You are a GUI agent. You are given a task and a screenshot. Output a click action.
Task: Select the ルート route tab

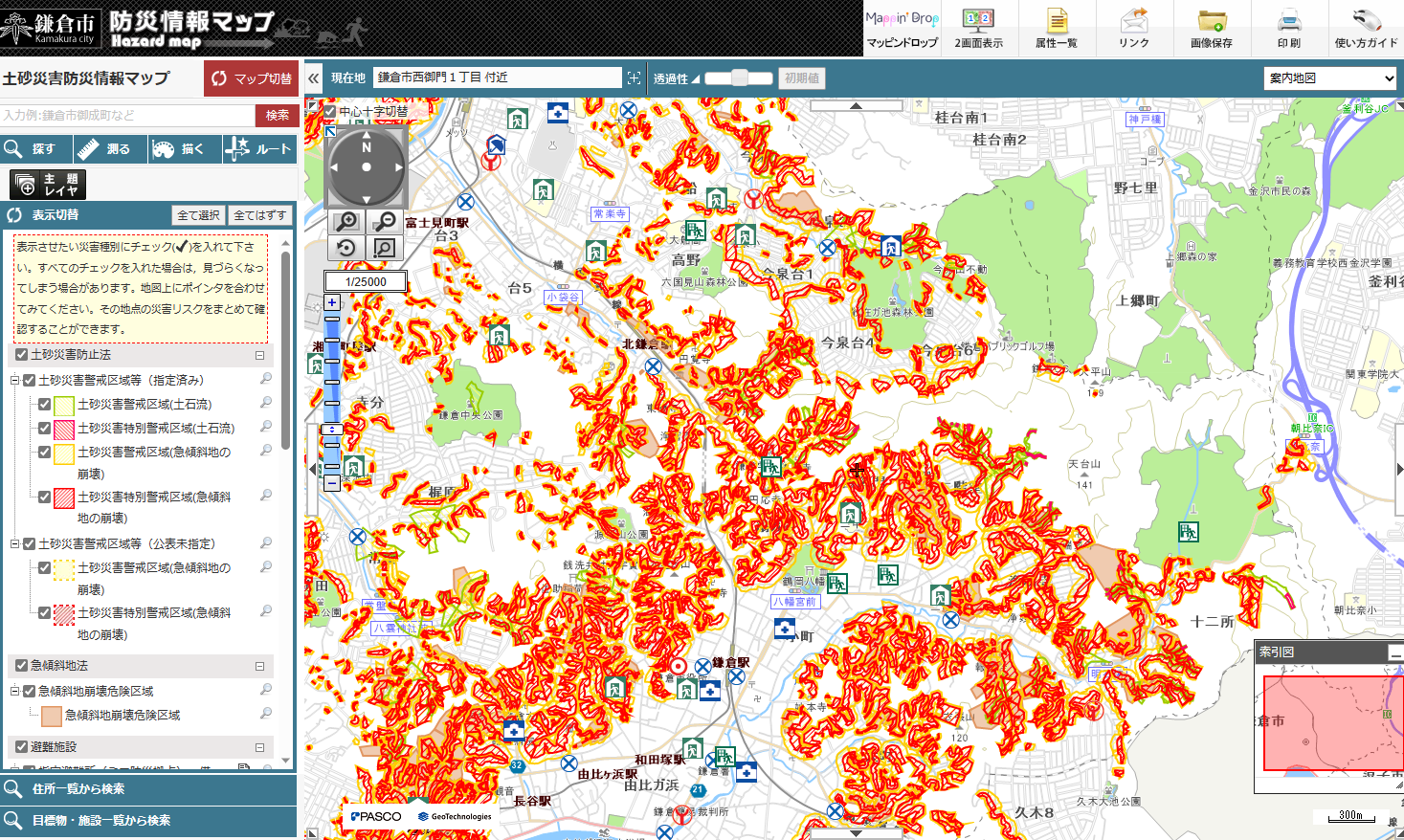click(260, 149)
